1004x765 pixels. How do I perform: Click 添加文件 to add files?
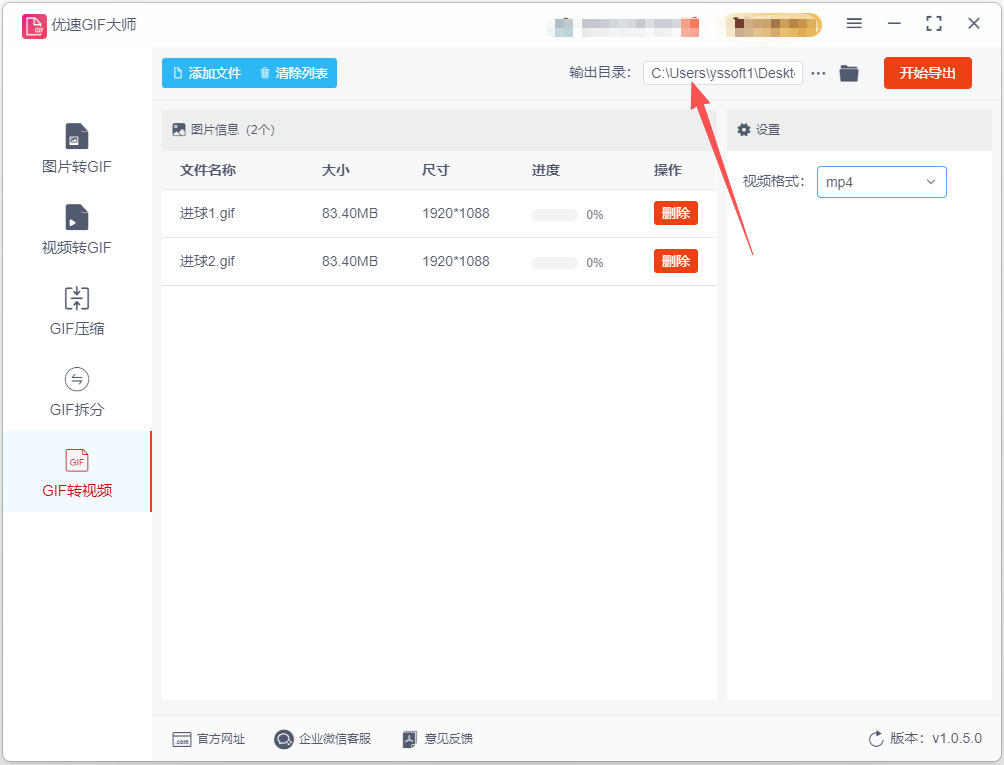tap(208, 73)
